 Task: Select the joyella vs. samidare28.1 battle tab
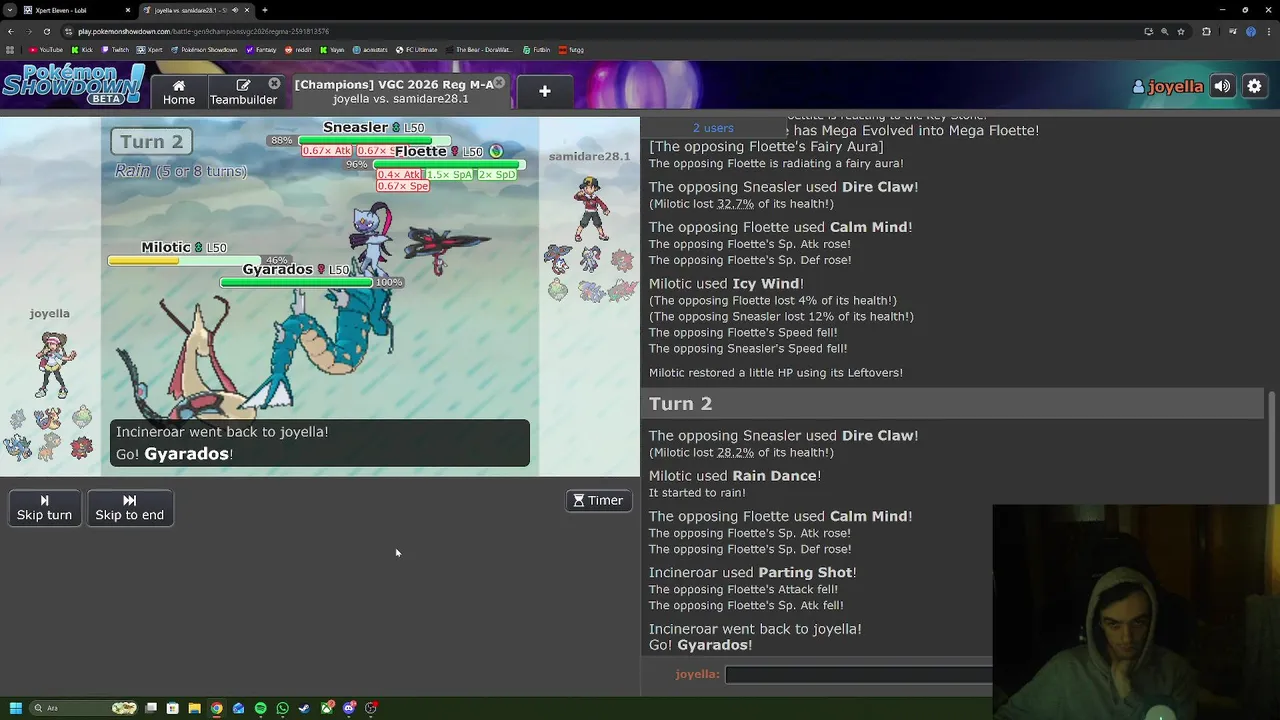point(399,91)
